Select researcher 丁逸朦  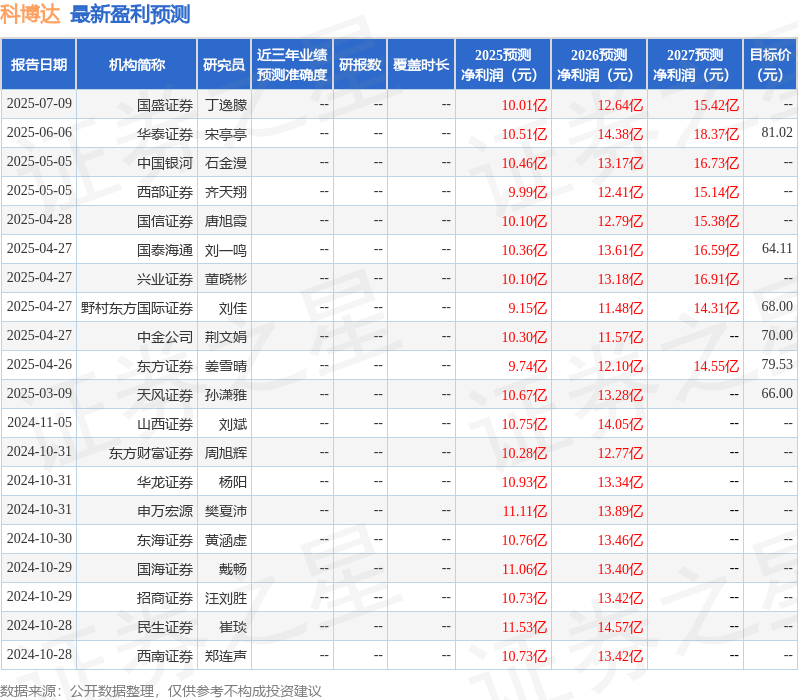[x=226, y=105]
